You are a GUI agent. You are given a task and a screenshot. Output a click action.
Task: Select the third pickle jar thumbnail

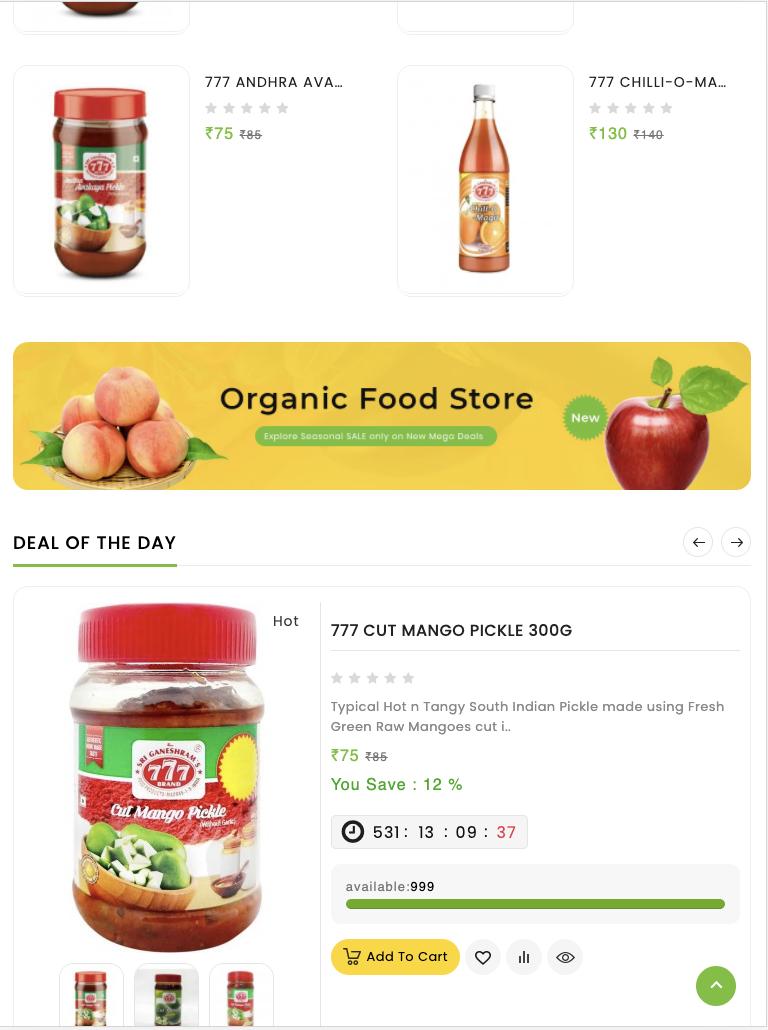point(241,995)
